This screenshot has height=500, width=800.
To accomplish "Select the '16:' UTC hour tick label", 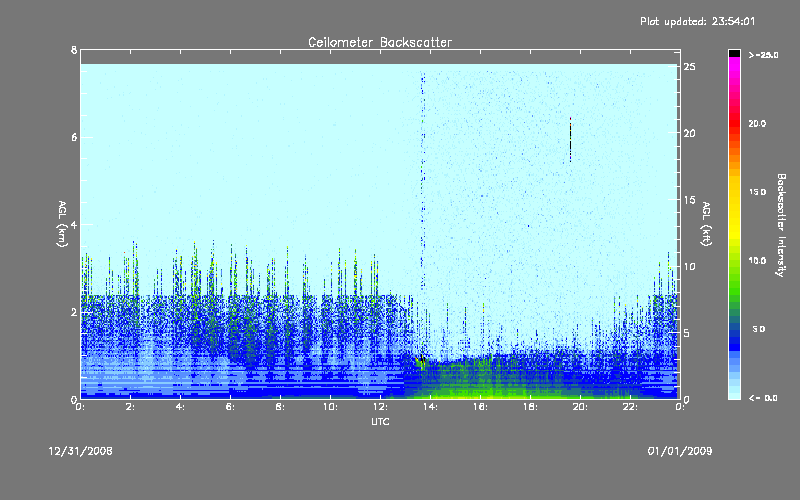I will pos(481,407).
